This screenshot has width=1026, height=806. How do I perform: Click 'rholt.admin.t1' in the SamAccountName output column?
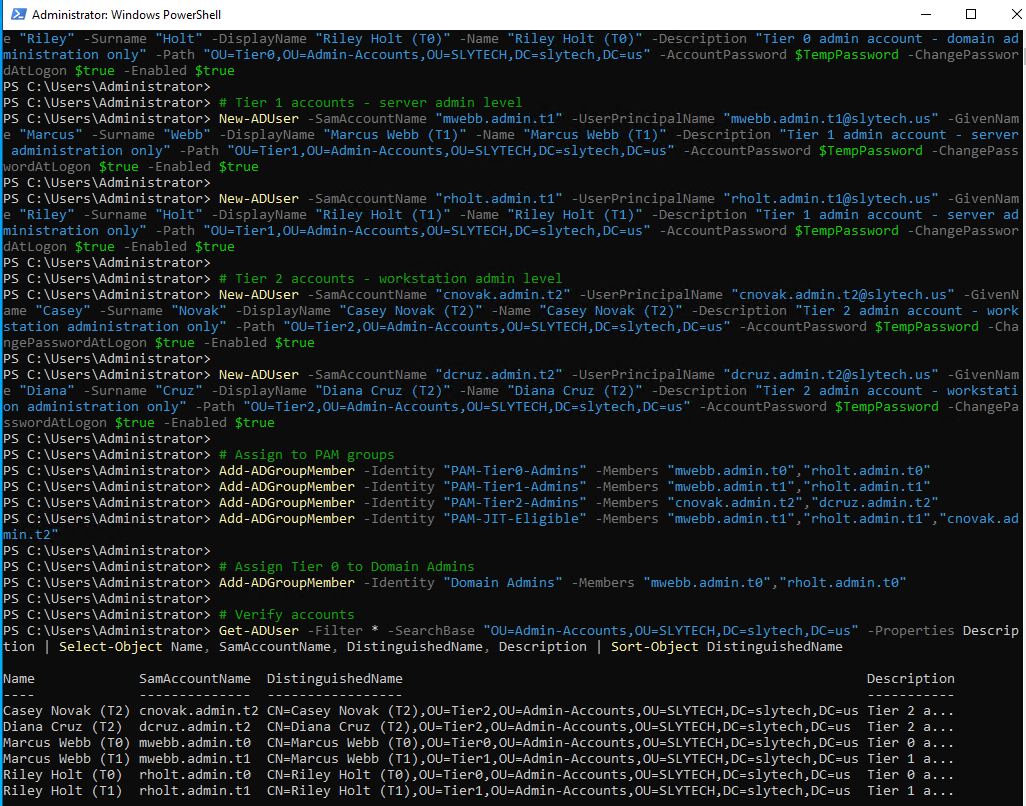point(194,791)
